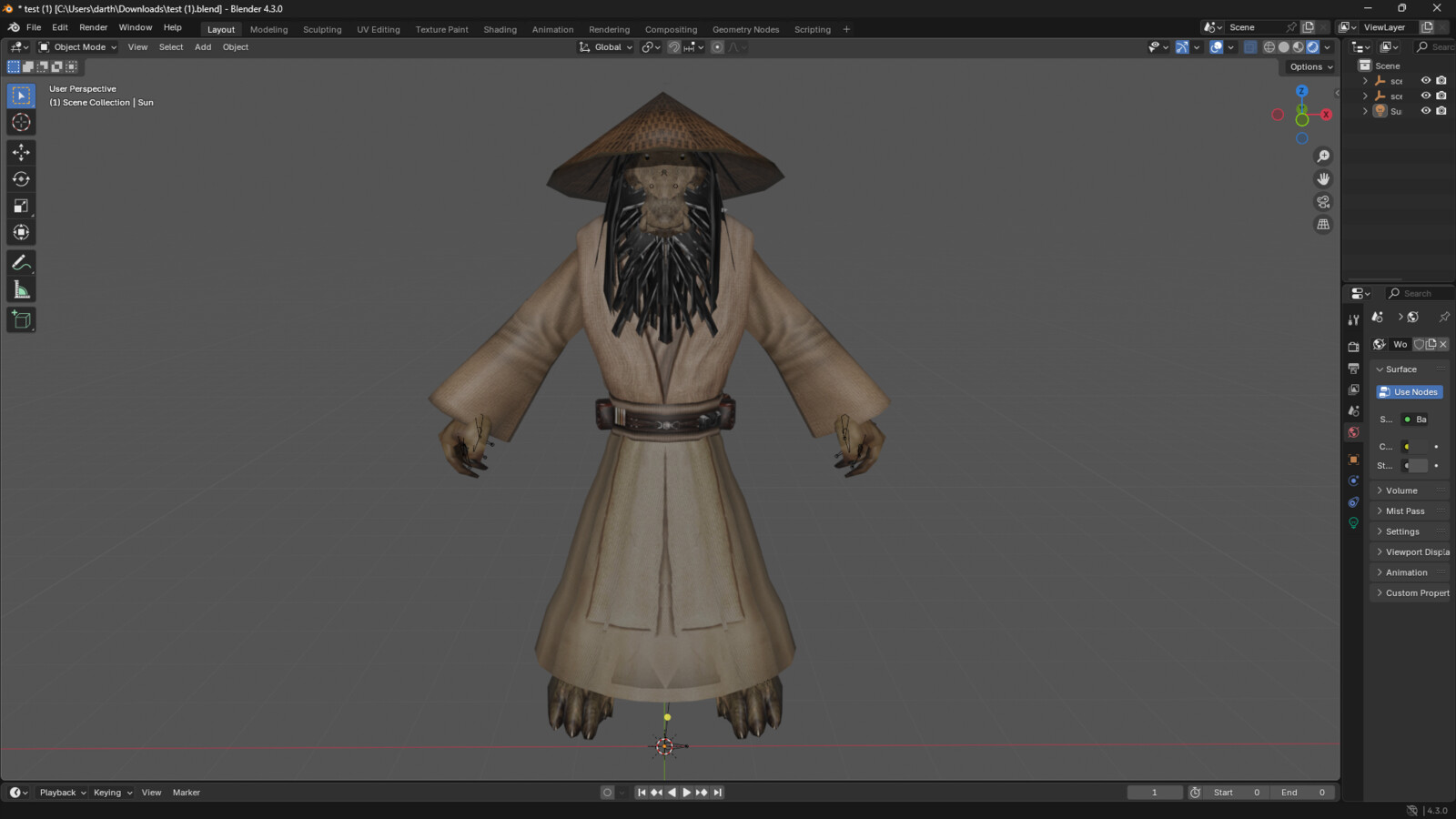The image size is (1456, 819).
Task: Open the viewport Add menu
Action: tap(203, 47)
